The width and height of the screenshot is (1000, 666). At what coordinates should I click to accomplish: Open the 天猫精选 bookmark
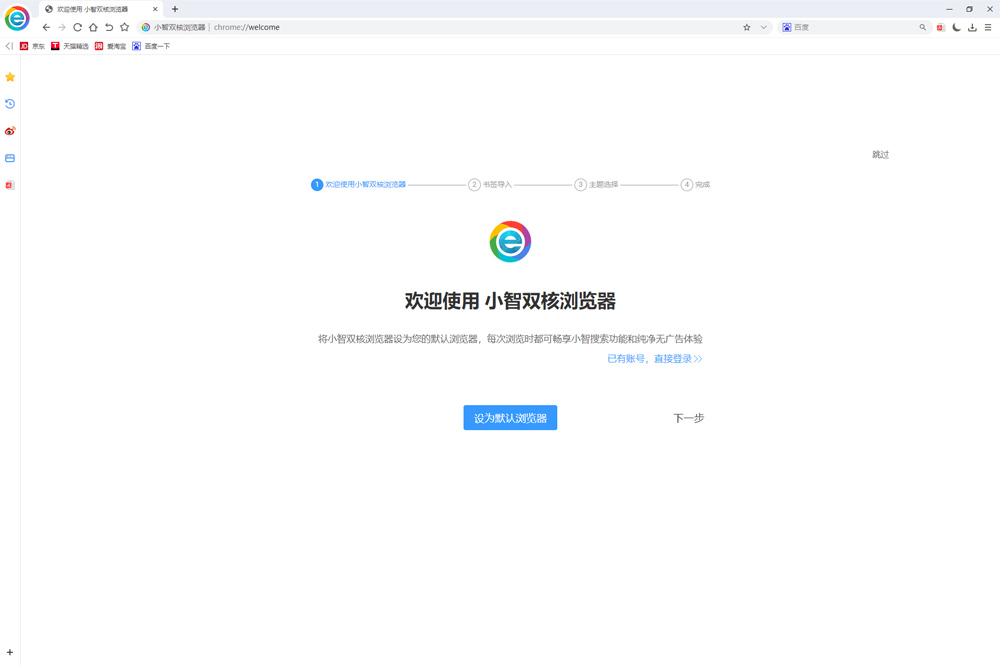[x=70, y=46]
